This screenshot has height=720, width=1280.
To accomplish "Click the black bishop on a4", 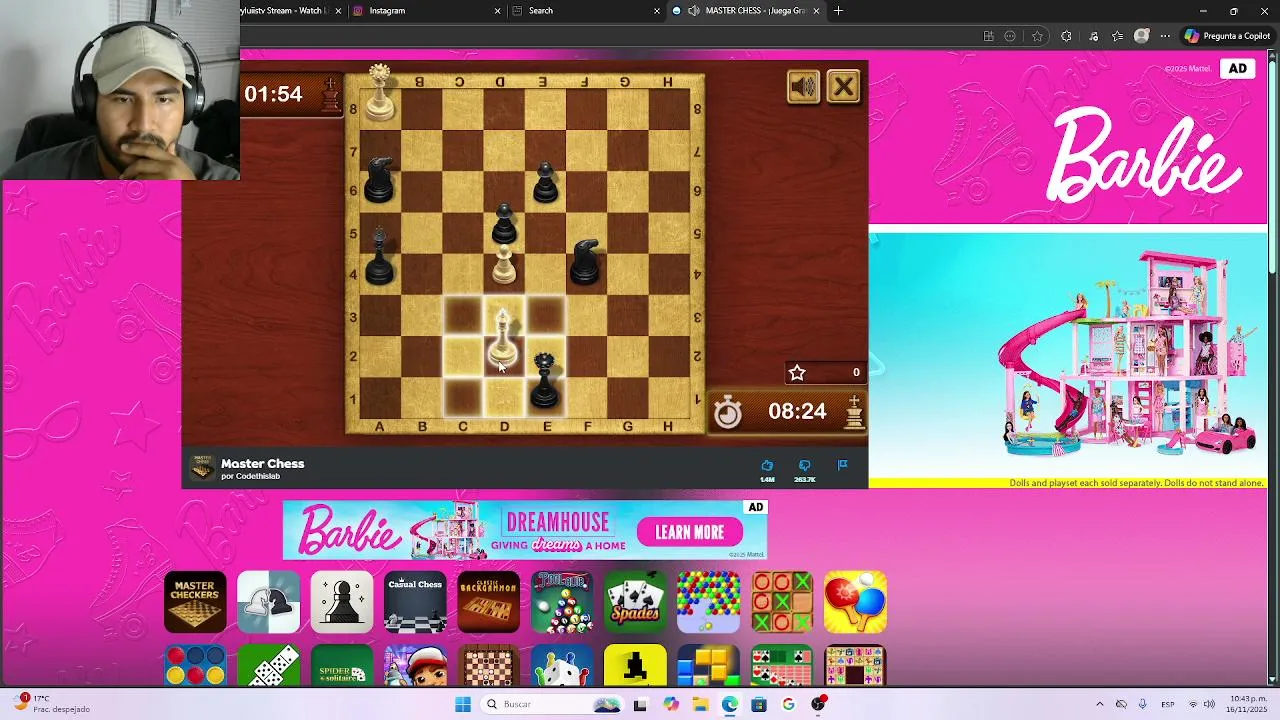I will pos(379,257).
